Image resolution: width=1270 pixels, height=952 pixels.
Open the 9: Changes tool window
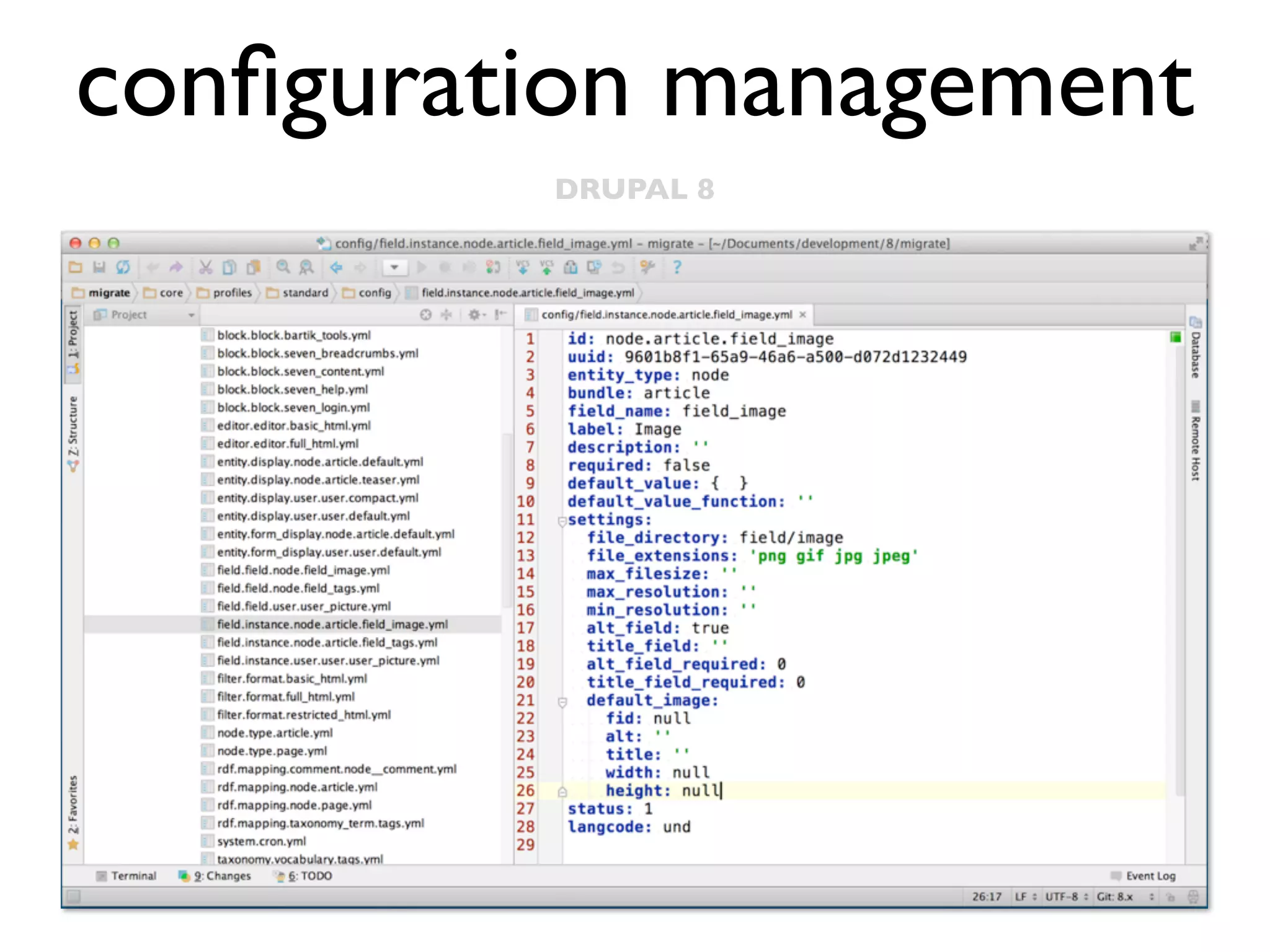pos(215,876)
